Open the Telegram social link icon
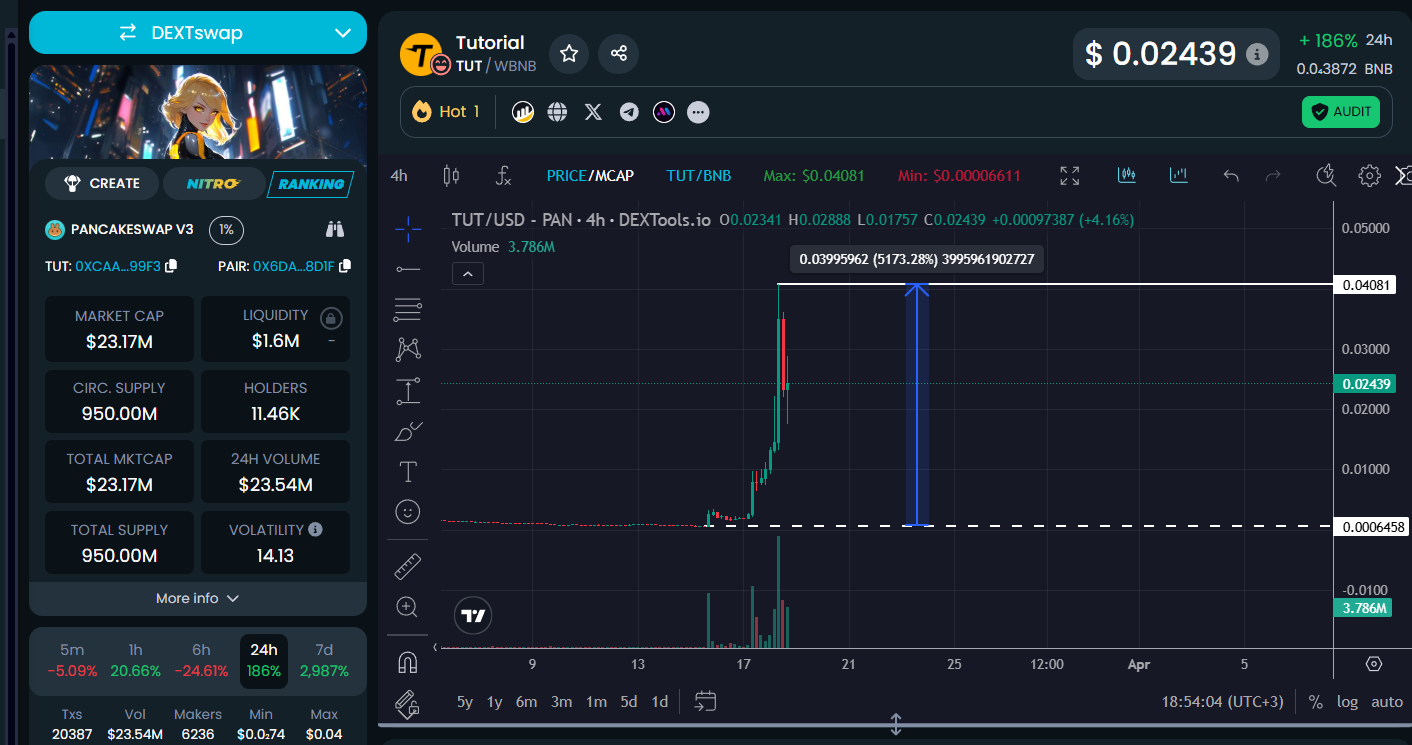Viewport: 1412px width, 745px height. coord(629,112)
